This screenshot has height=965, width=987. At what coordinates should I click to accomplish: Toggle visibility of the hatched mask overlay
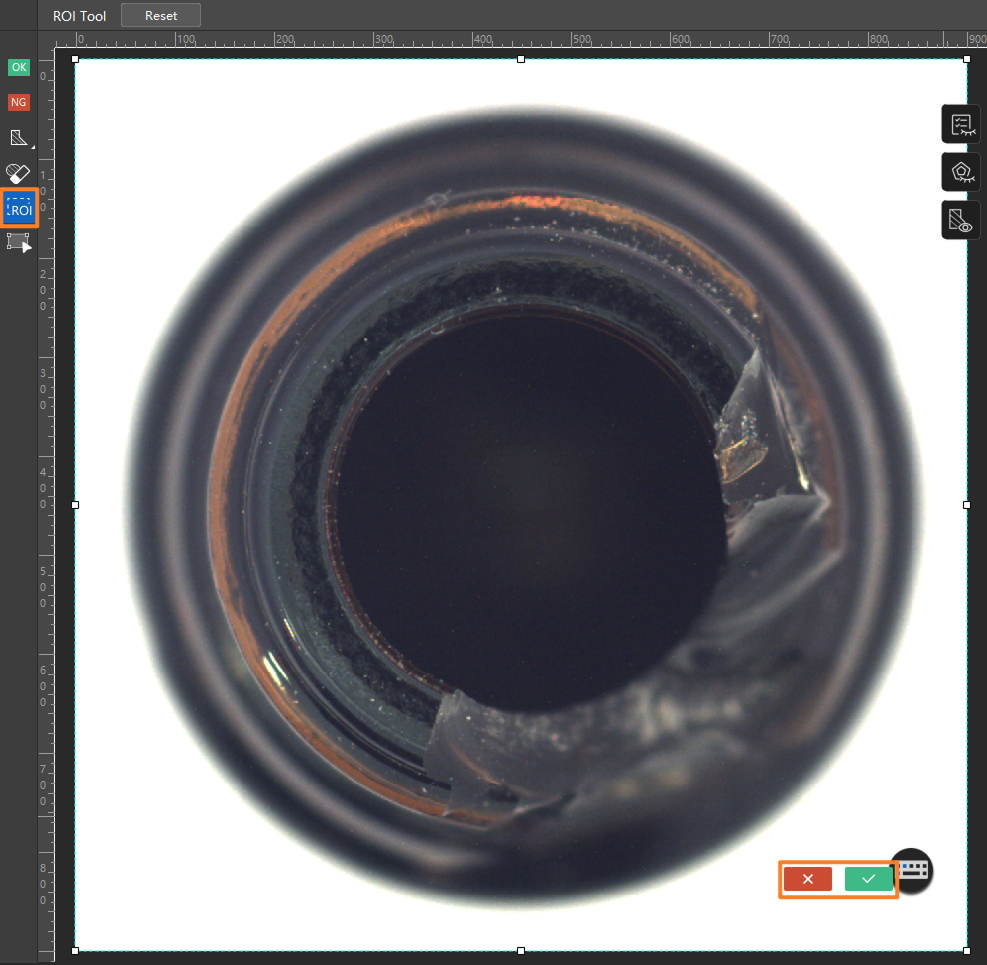pos(961,220)
